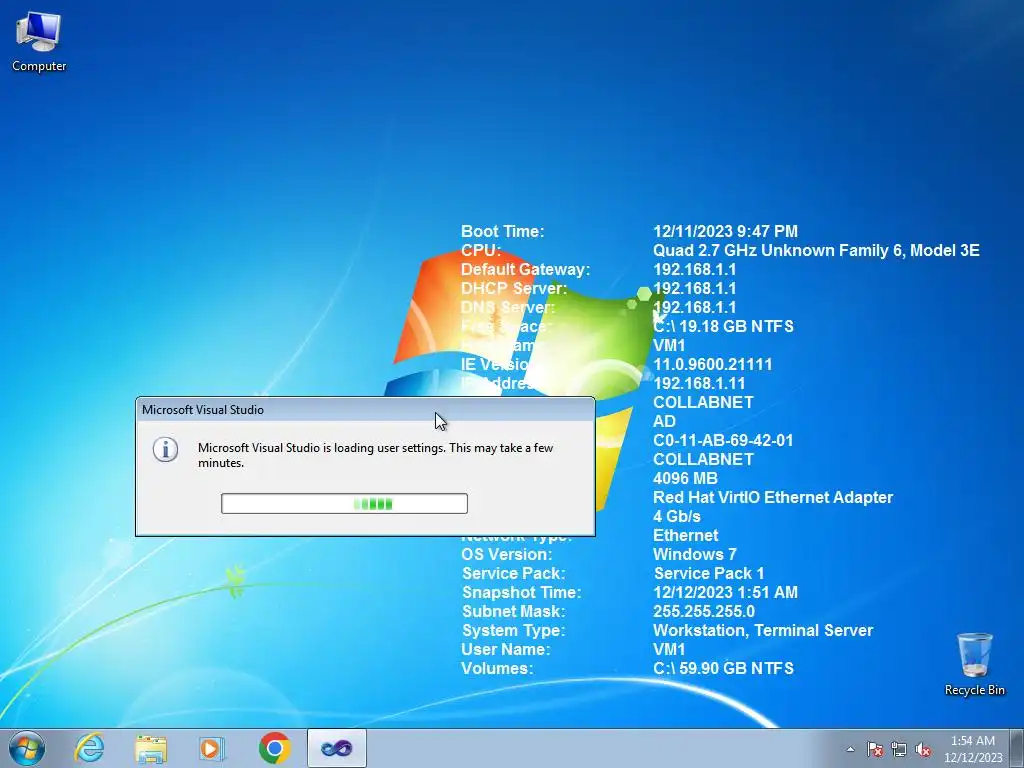The height and width of the screenshot is (768, 1024).
Task: Click Workstation, Terminal Server text
Action: point(763,630)
